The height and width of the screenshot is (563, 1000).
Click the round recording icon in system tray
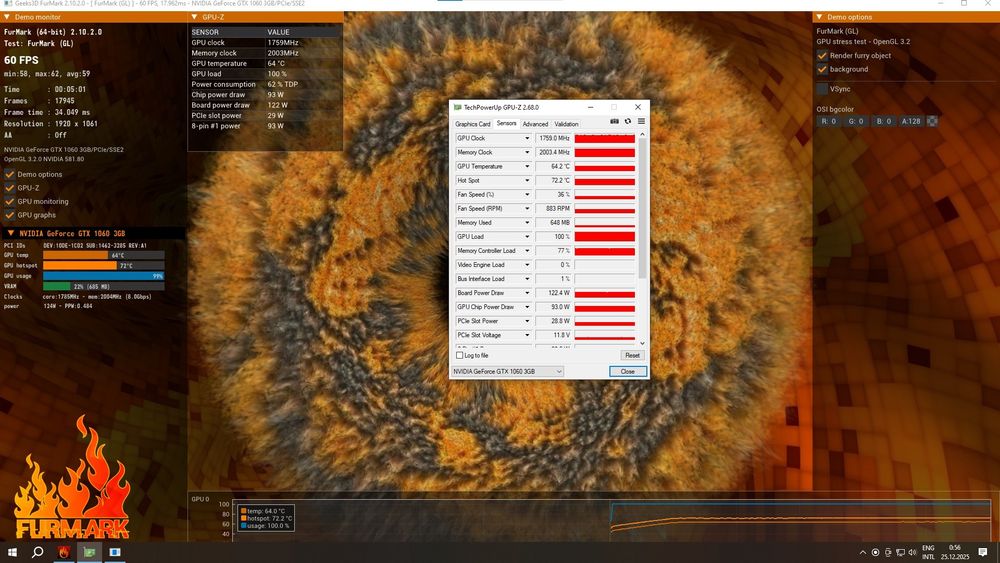pyautogui.click(x=876, y=552)
